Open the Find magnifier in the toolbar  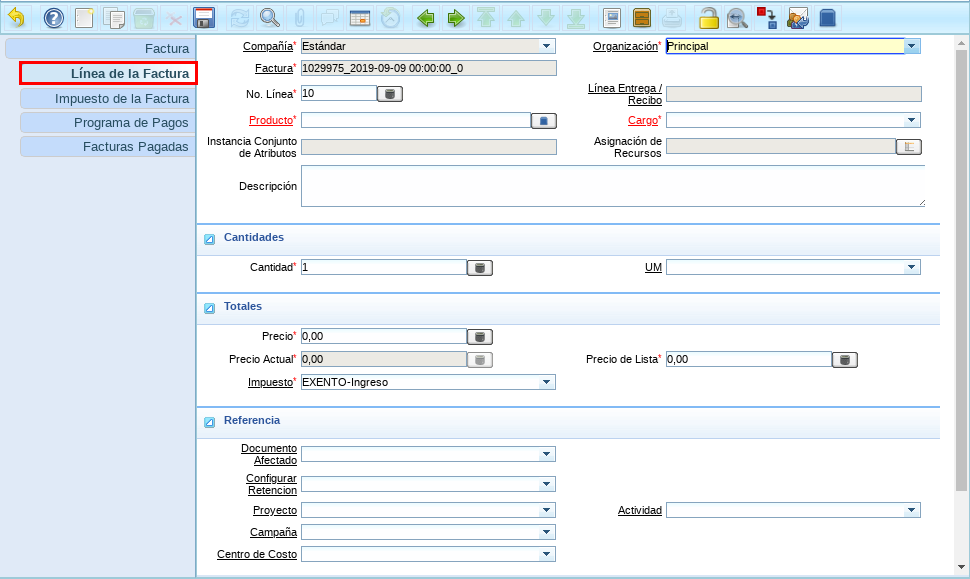pos(269,18)
